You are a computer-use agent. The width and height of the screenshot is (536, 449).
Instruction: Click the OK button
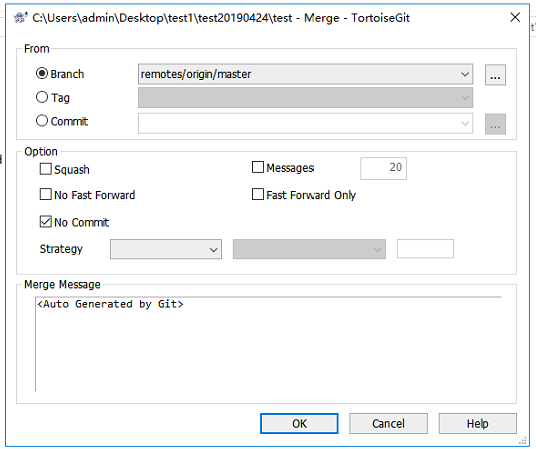(x=299, y=423)
